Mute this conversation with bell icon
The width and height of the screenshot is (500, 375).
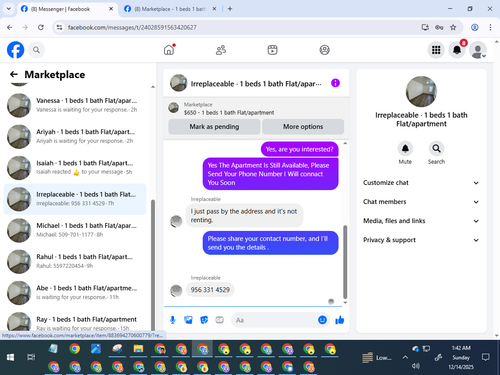pyautogui.click(x=405, y=149)
